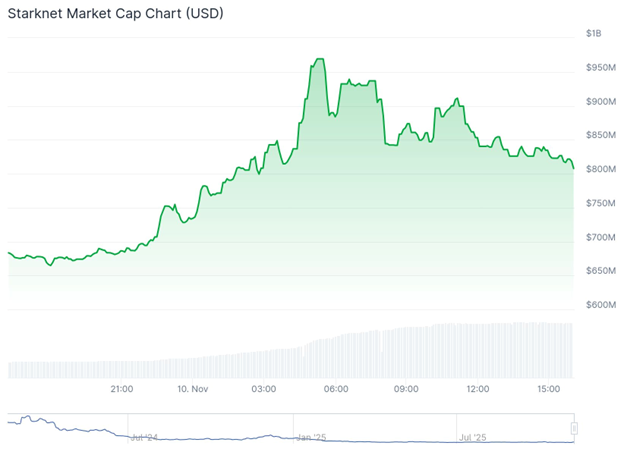624x455 pixels.
Task: Click the range navigator's right handle
Action: click(x=574, y=429)
